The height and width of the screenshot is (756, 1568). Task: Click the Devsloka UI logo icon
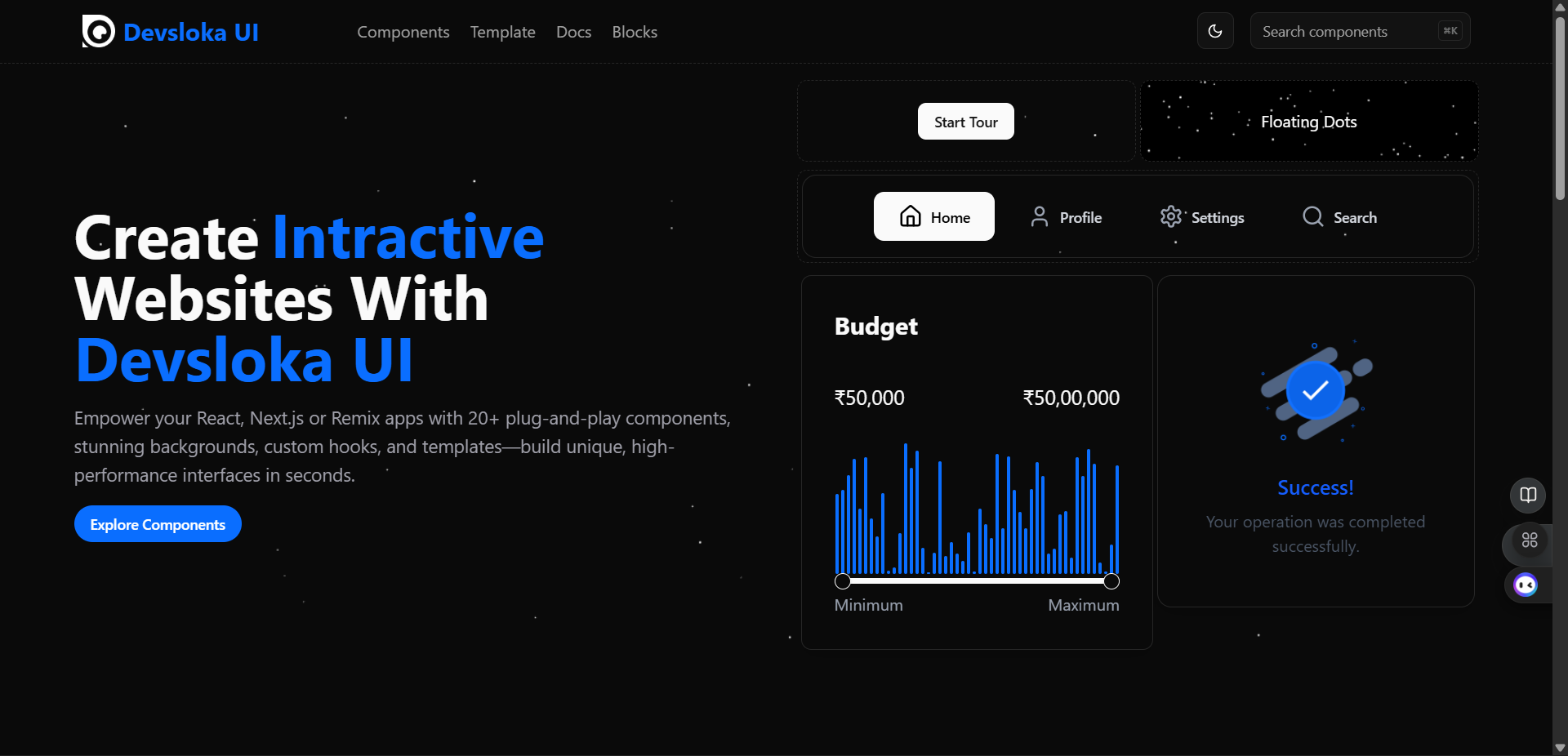(x=98, y=32)
